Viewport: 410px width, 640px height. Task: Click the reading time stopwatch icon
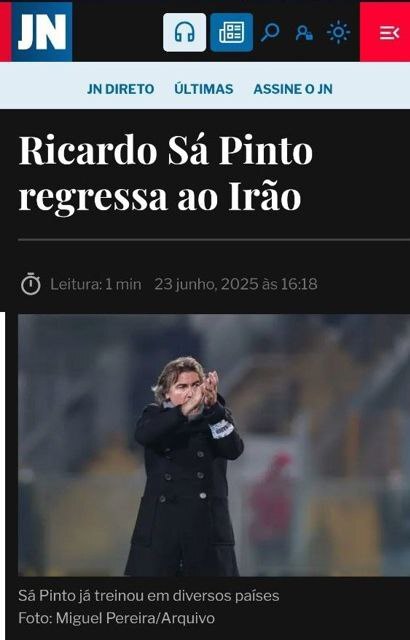click(31, 284)
